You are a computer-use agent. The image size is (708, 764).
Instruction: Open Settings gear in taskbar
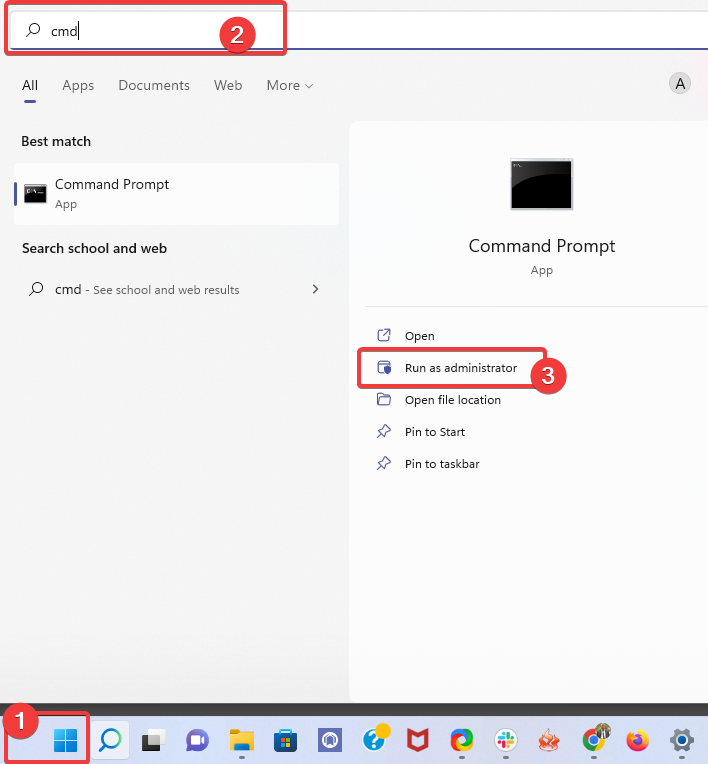coord(682,741)
